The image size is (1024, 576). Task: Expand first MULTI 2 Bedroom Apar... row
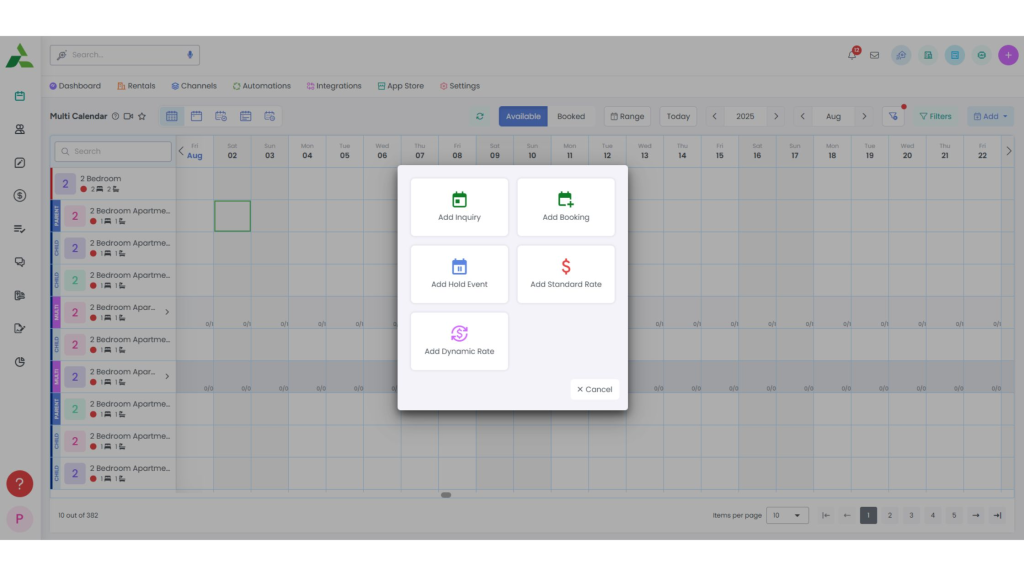coord(167,312)
